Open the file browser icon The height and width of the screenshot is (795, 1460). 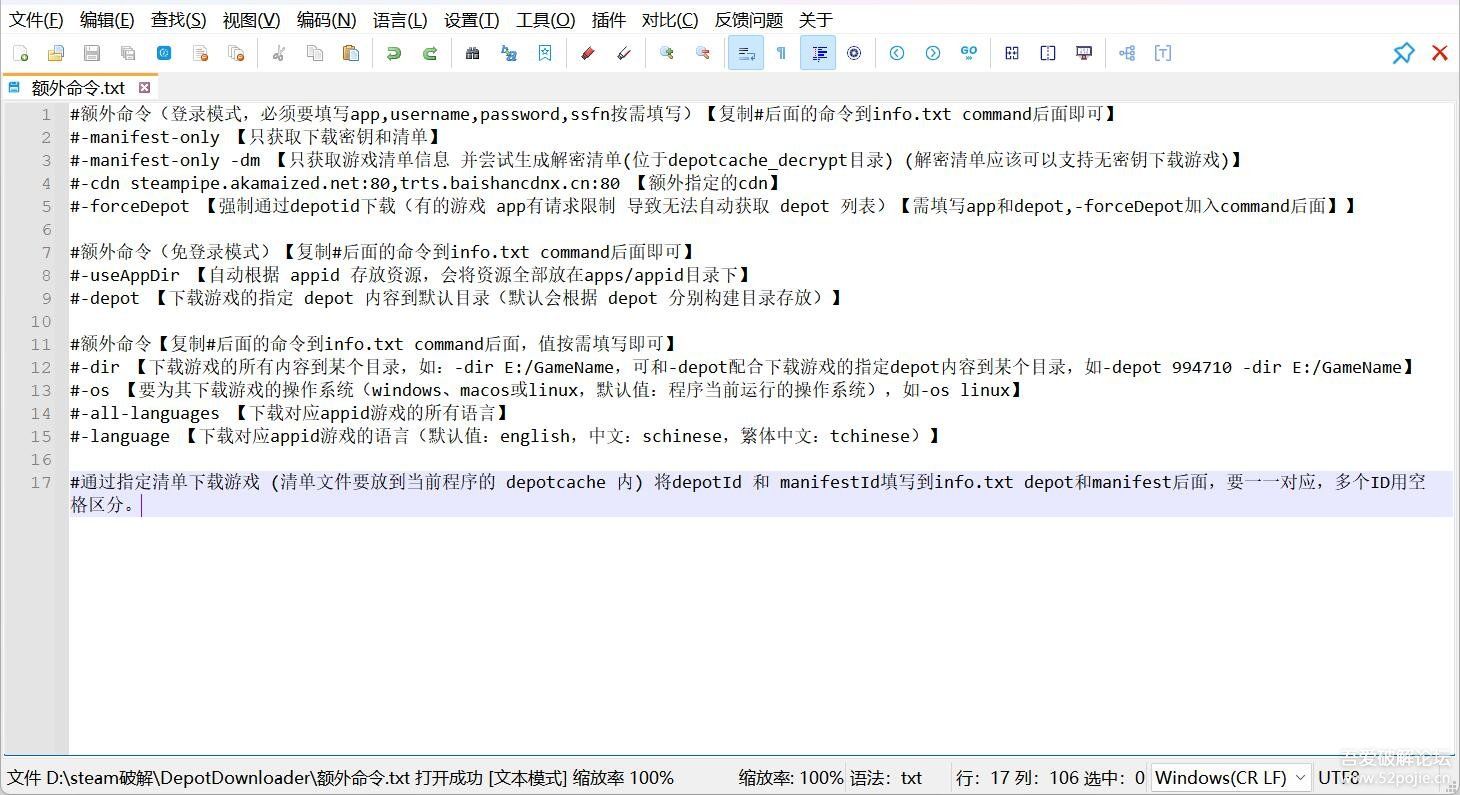[57, 53]
